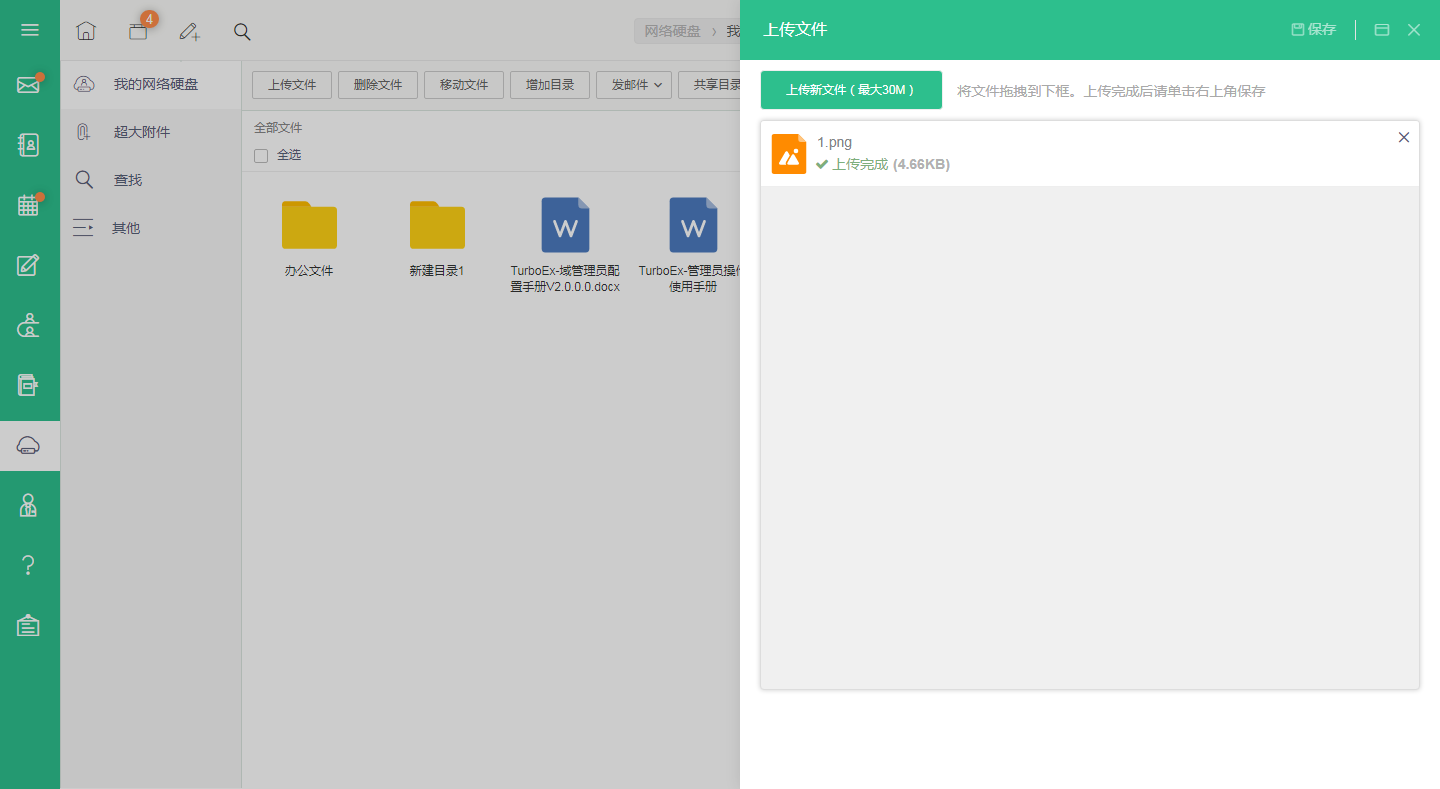Image resolution: width=1440 pixels, height=789 pixels.
Task: Click the stacked-documents icon in the sidebar
Action: pyautogui.click(x=29, y=385)
